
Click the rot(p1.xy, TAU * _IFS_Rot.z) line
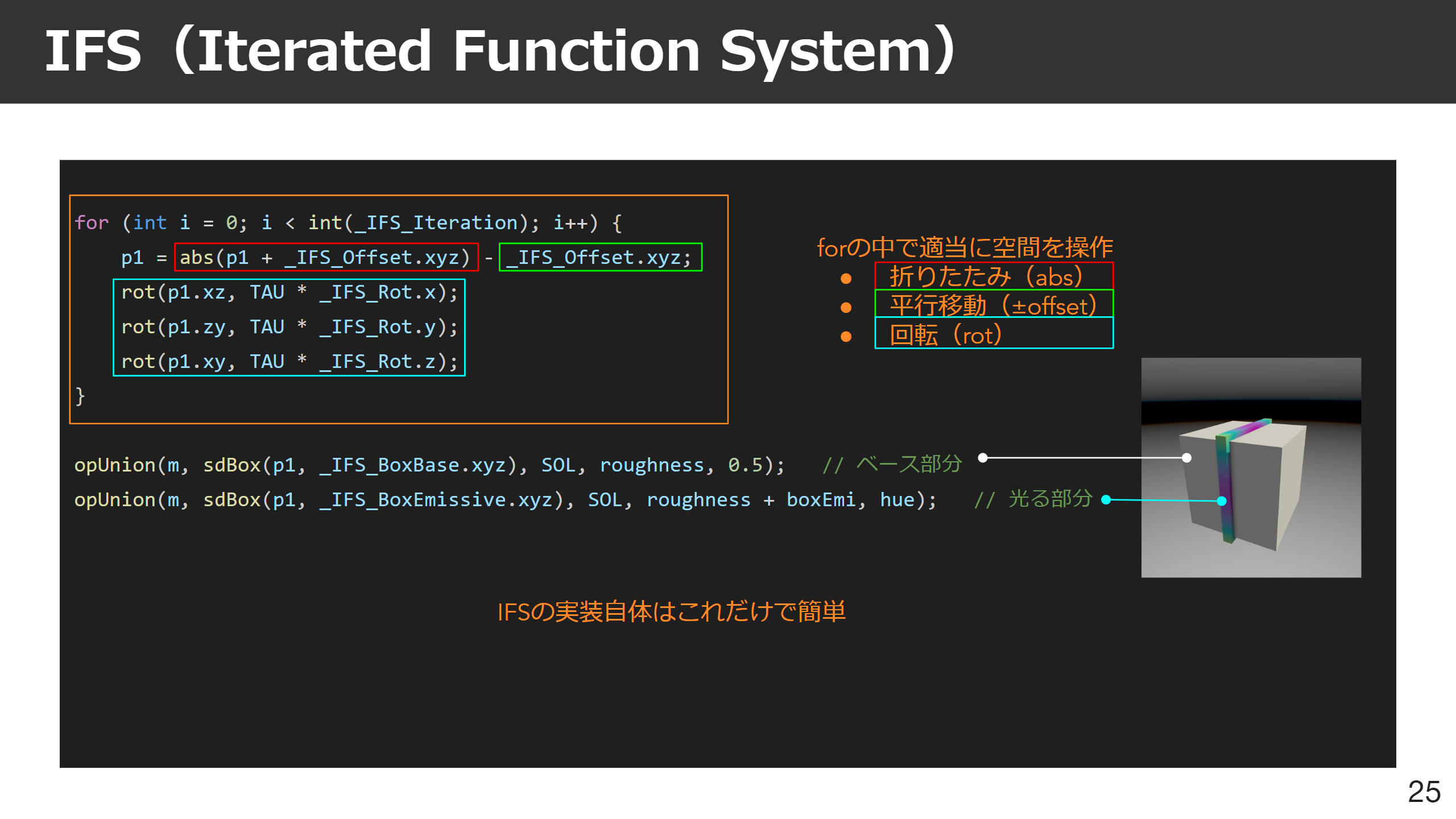(289, 362)
